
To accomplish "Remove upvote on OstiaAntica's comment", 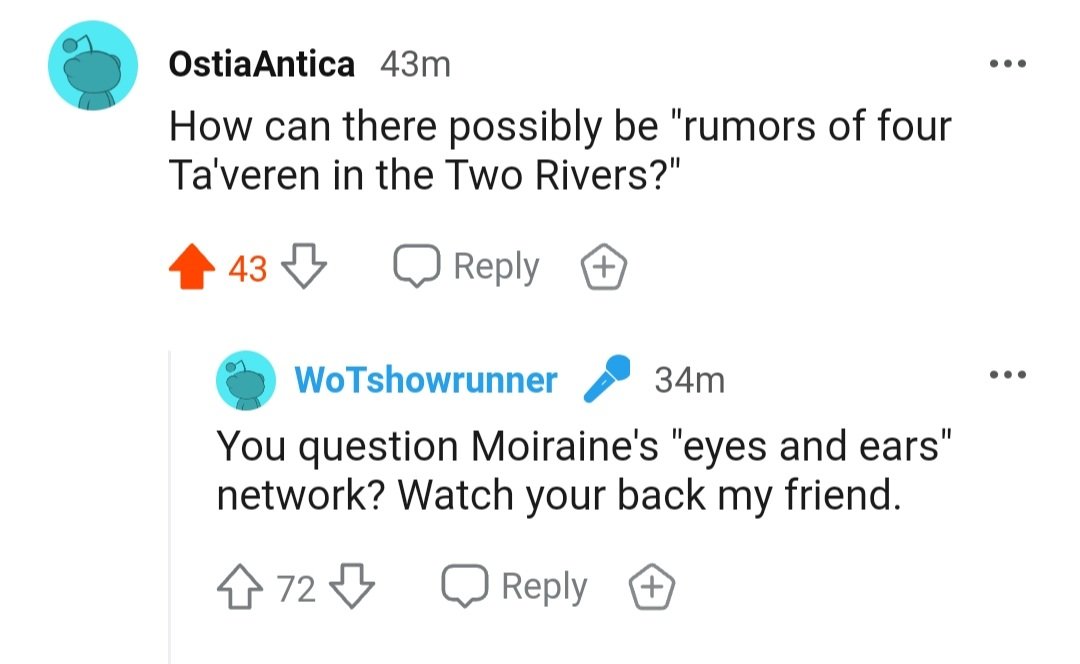I will [x=193, y=268].
